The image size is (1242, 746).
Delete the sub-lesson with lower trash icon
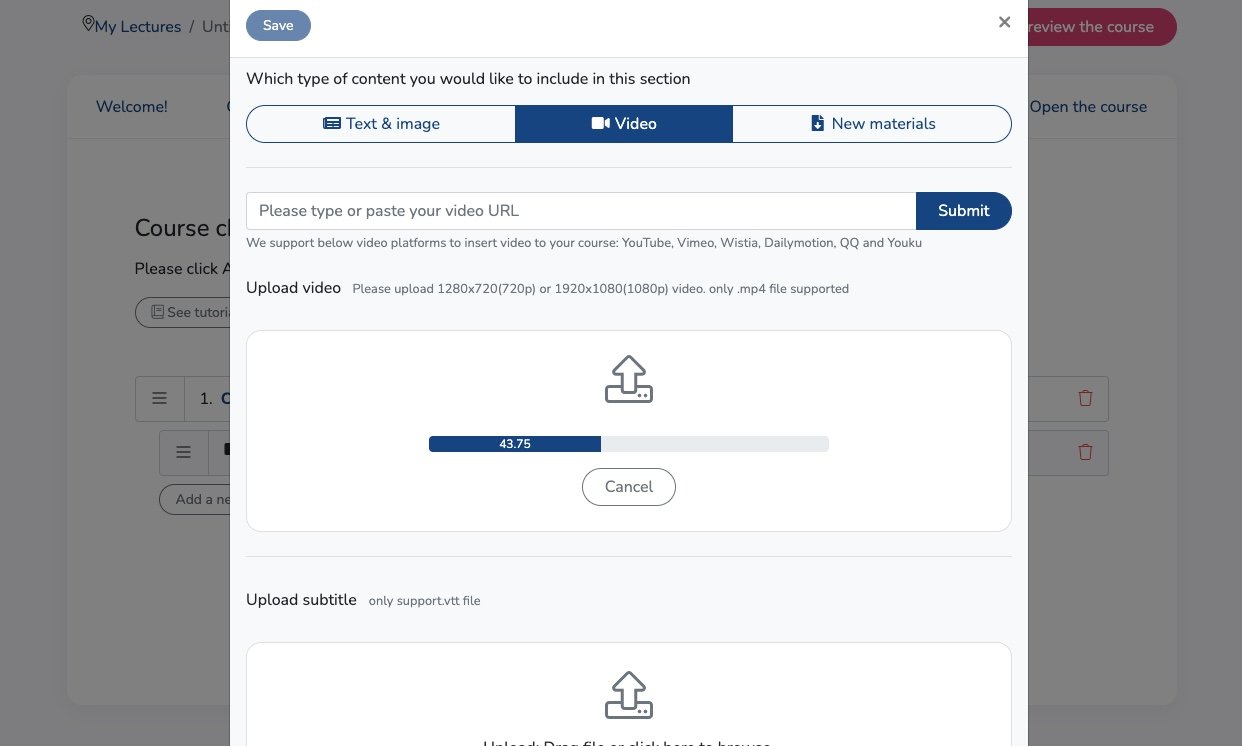tap(1085, 452)
